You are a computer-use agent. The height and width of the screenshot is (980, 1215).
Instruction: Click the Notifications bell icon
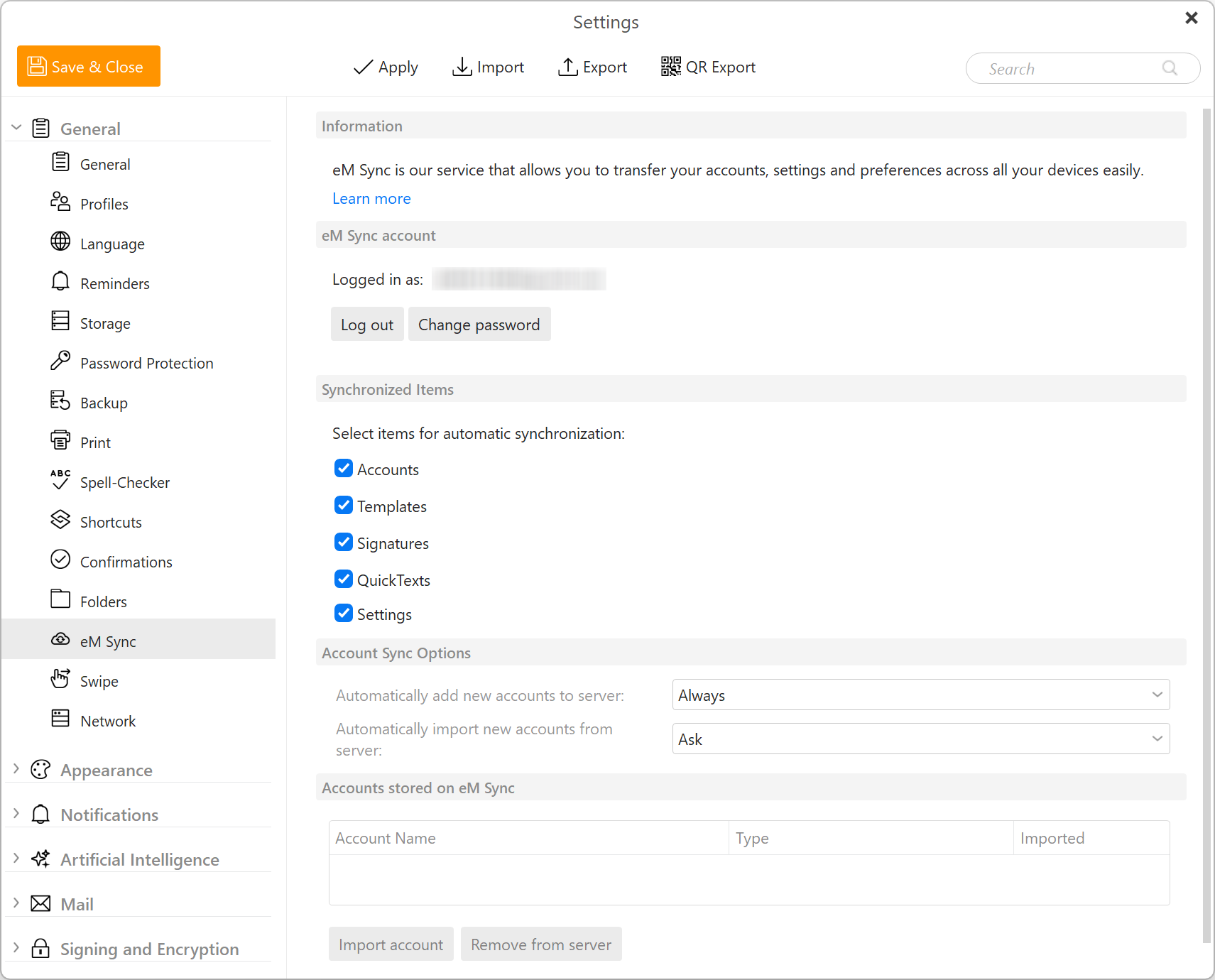pyautogui.click(x=40, y=815)
